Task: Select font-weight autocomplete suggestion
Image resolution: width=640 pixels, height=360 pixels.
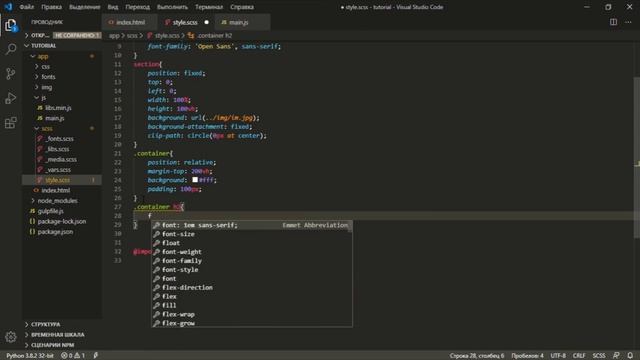Action: point(252,252)
